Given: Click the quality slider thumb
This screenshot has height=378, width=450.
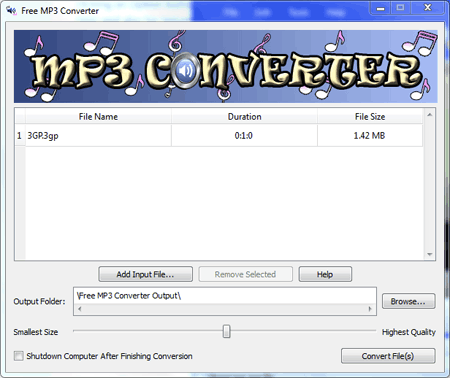Looking at the screenshot, I should [x=226, y=331].
